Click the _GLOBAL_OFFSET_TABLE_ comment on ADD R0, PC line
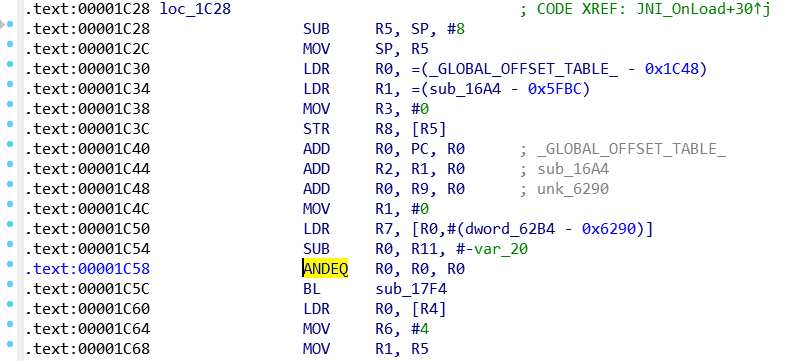This screenshot has height=361, width=793. (632, 149)
